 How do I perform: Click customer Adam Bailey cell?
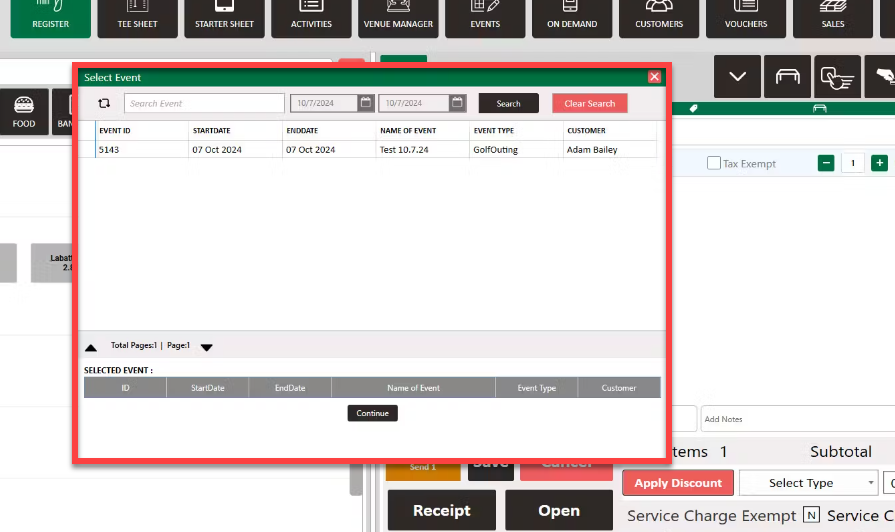coord(610,150)
